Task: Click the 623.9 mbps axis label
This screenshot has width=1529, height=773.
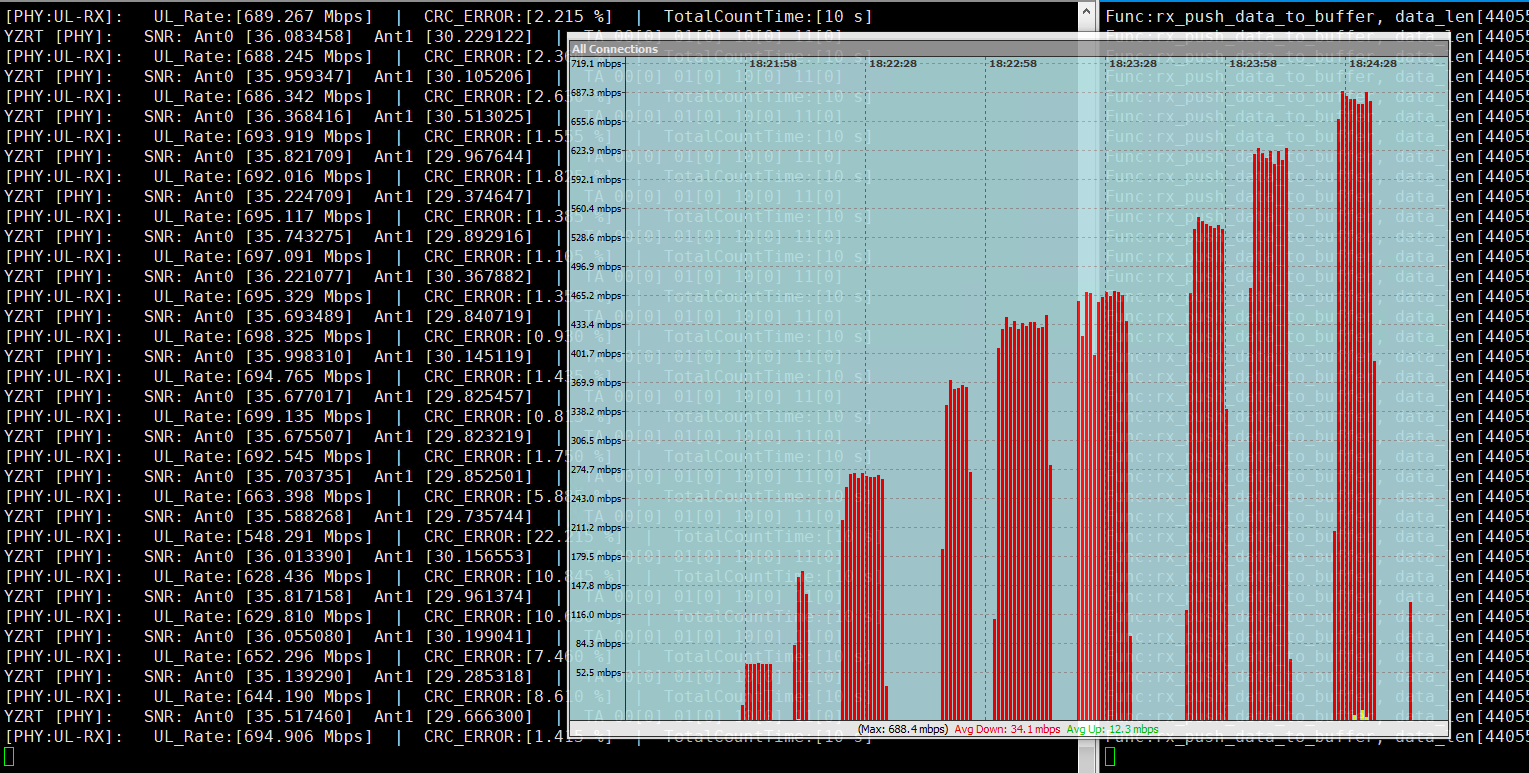Action: point(596,150)
